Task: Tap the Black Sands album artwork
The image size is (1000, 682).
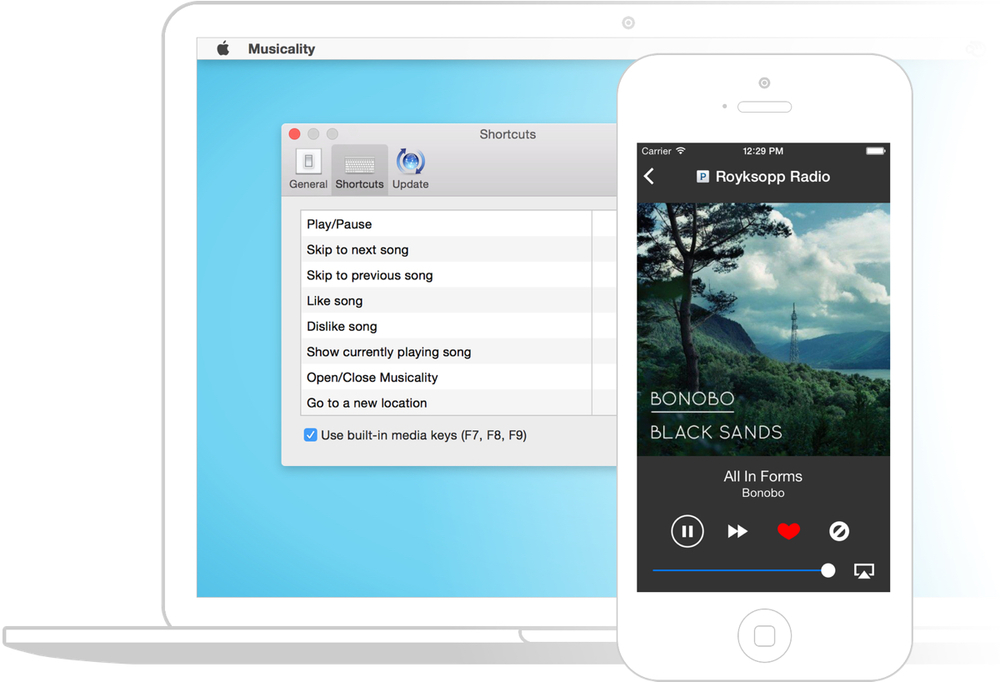Action: click(x=763, y=329)
